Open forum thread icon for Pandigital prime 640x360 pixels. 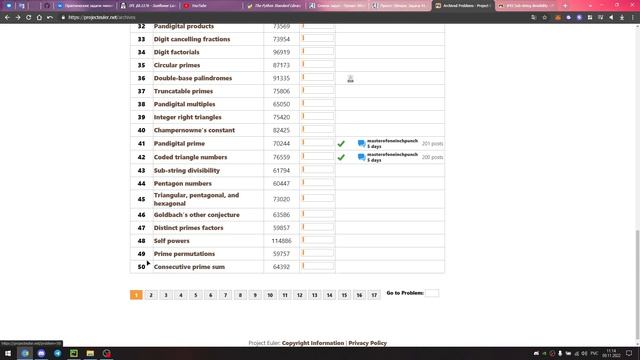point(361,143)
